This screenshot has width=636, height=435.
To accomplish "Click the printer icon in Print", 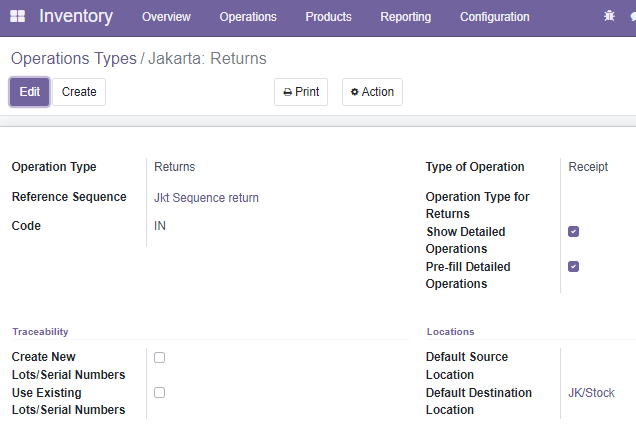I will [288, 93].
